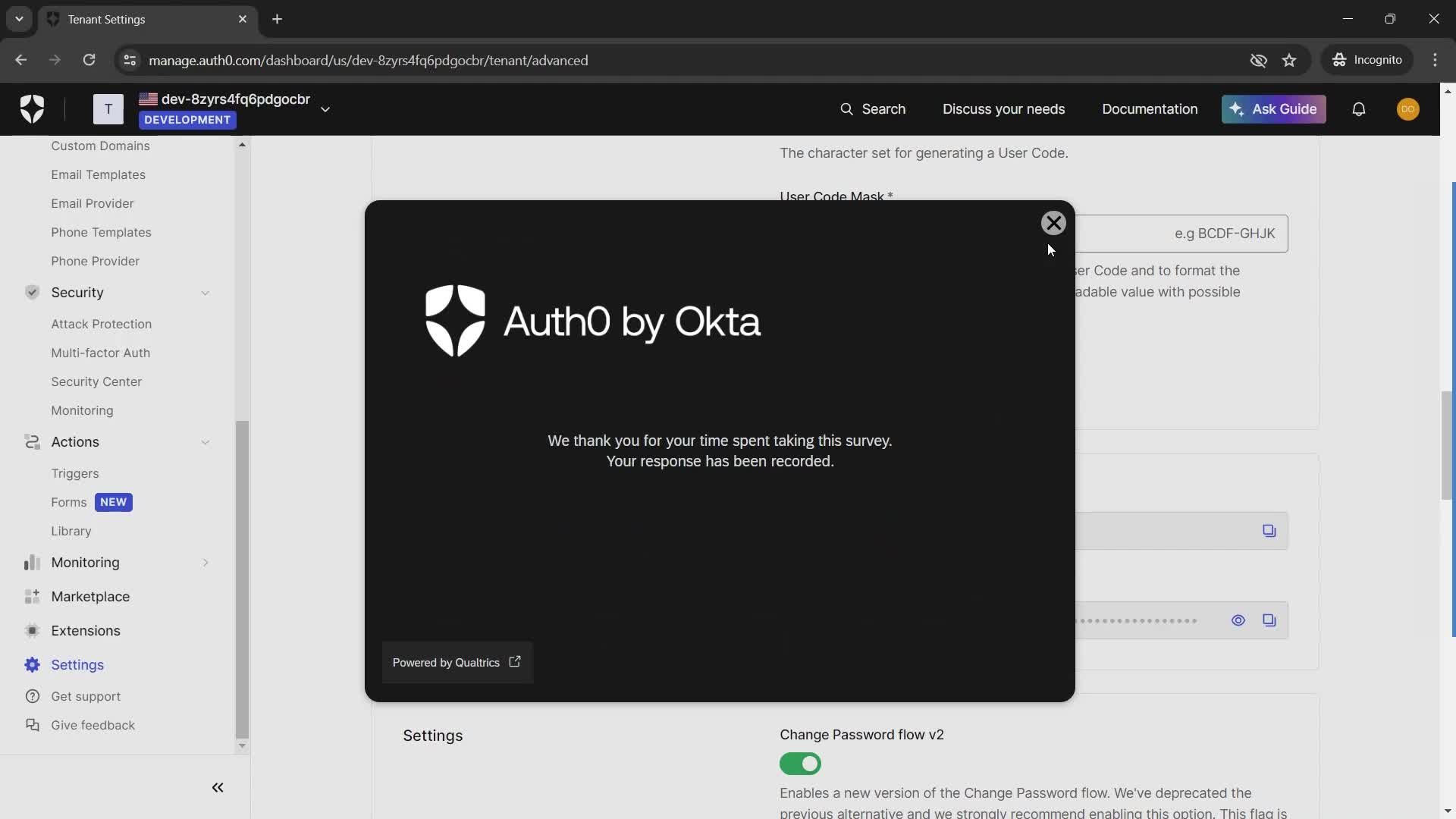Close the survey thank-you dialog
Image resolution: width=1456 pixels, height=819 pixels.
click(x=1053, y=223)
